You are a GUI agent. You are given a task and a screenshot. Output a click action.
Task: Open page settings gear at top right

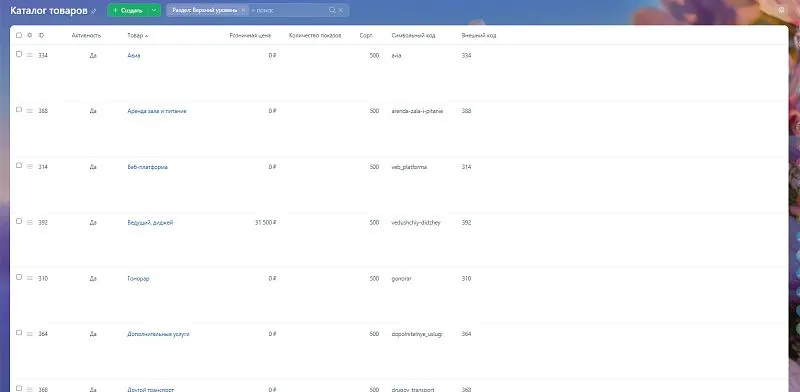(x=782, y=10)
